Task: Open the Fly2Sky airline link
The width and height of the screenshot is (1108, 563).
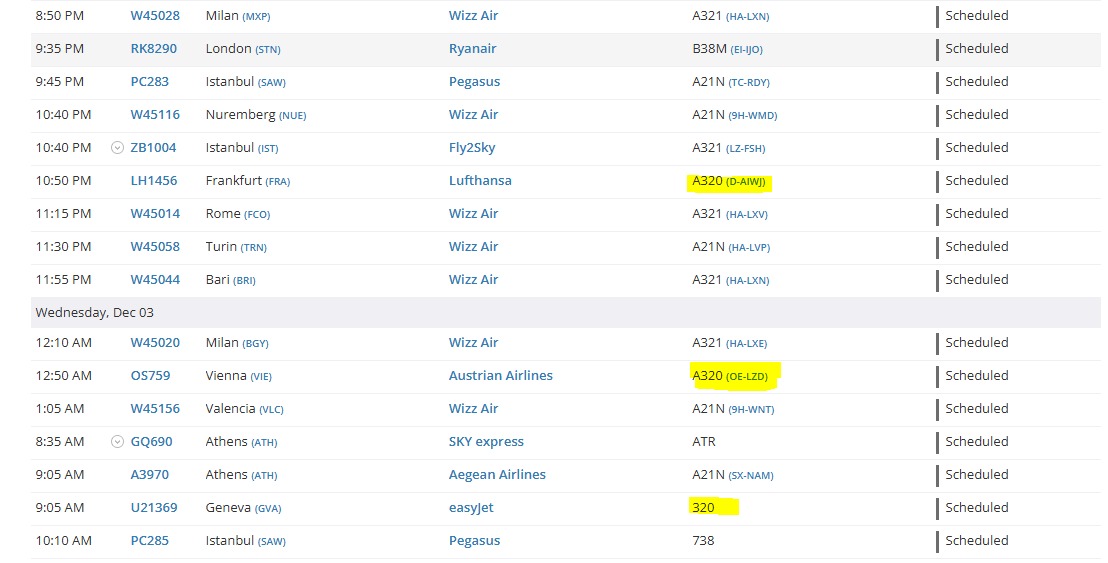Action: [472, 148]
